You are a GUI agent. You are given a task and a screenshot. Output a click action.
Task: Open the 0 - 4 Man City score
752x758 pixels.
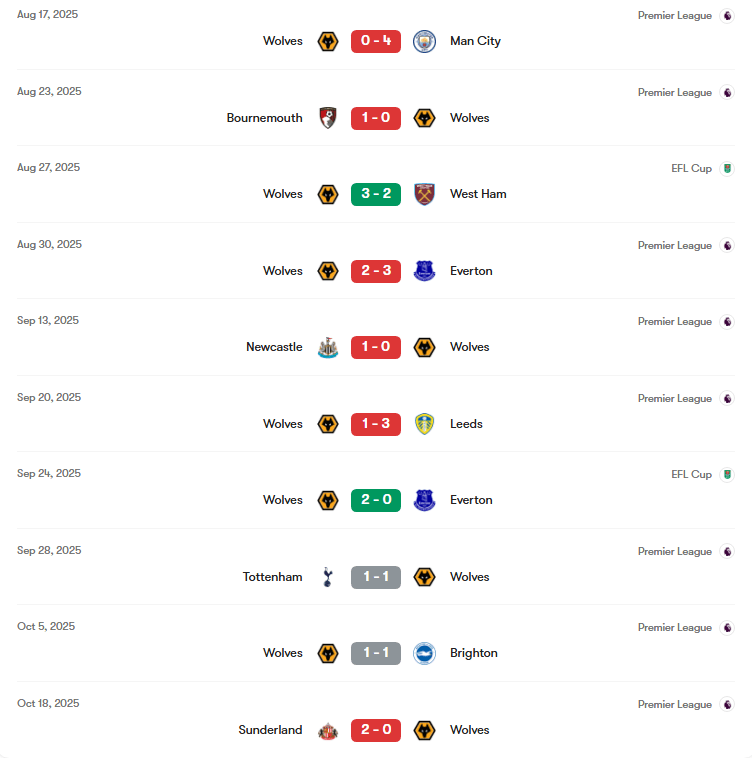[x=376, y=41]
